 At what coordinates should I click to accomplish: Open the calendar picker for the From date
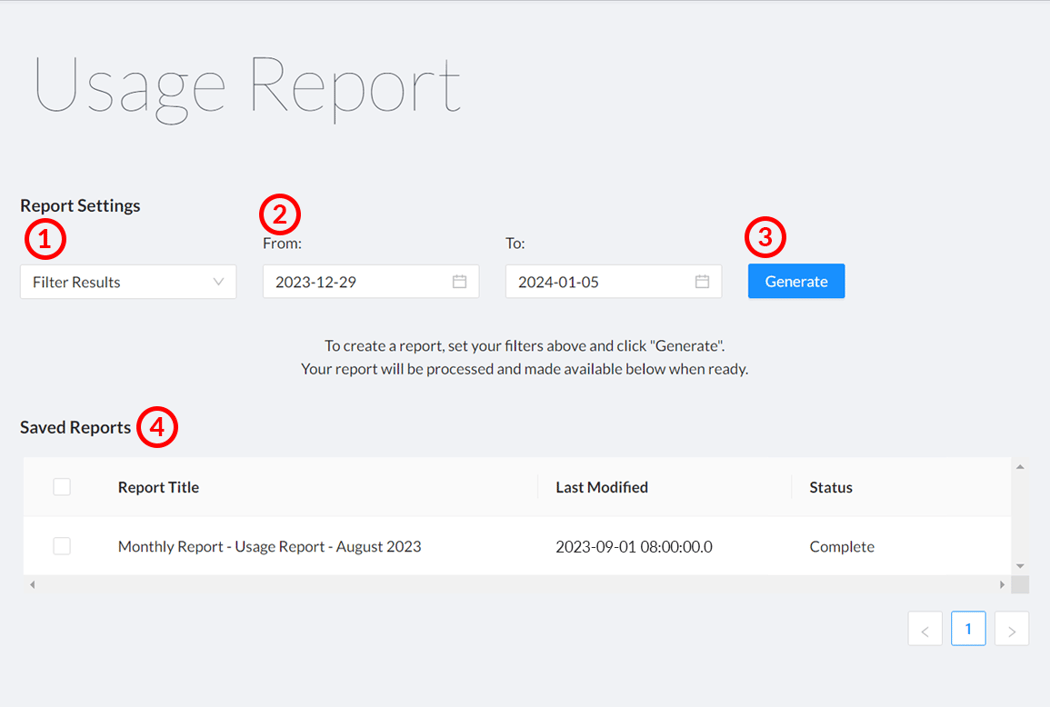461,281
